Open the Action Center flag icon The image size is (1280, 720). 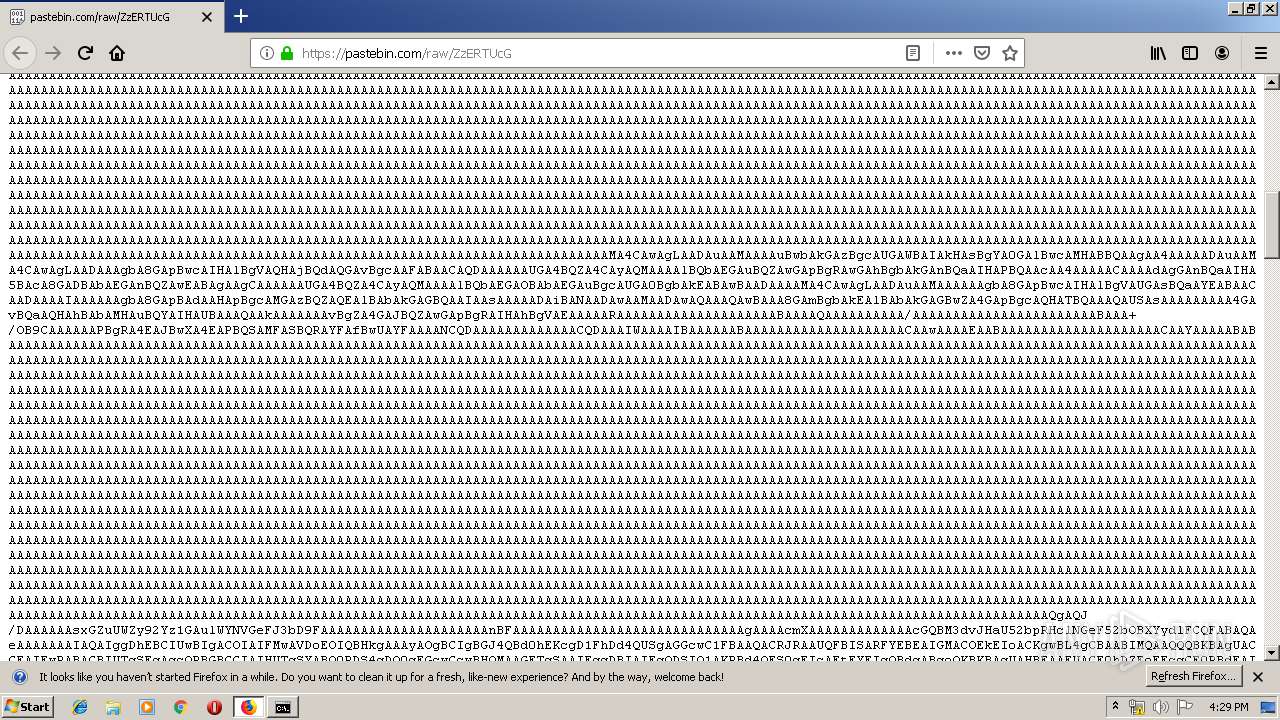point(1185,707)
